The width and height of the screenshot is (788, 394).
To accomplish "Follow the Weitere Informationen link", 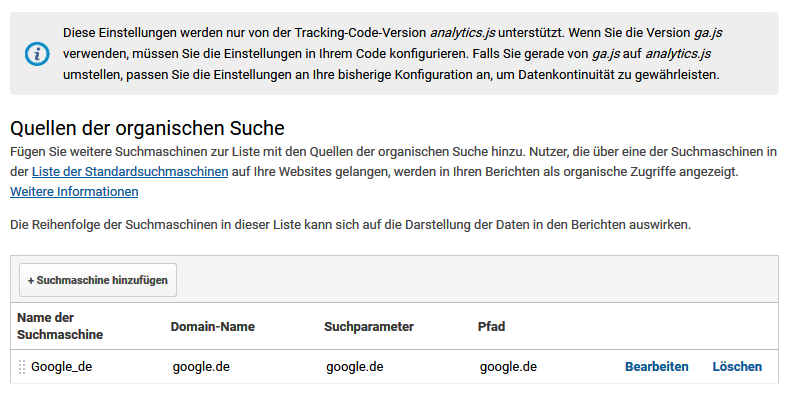I will point(74,191).
